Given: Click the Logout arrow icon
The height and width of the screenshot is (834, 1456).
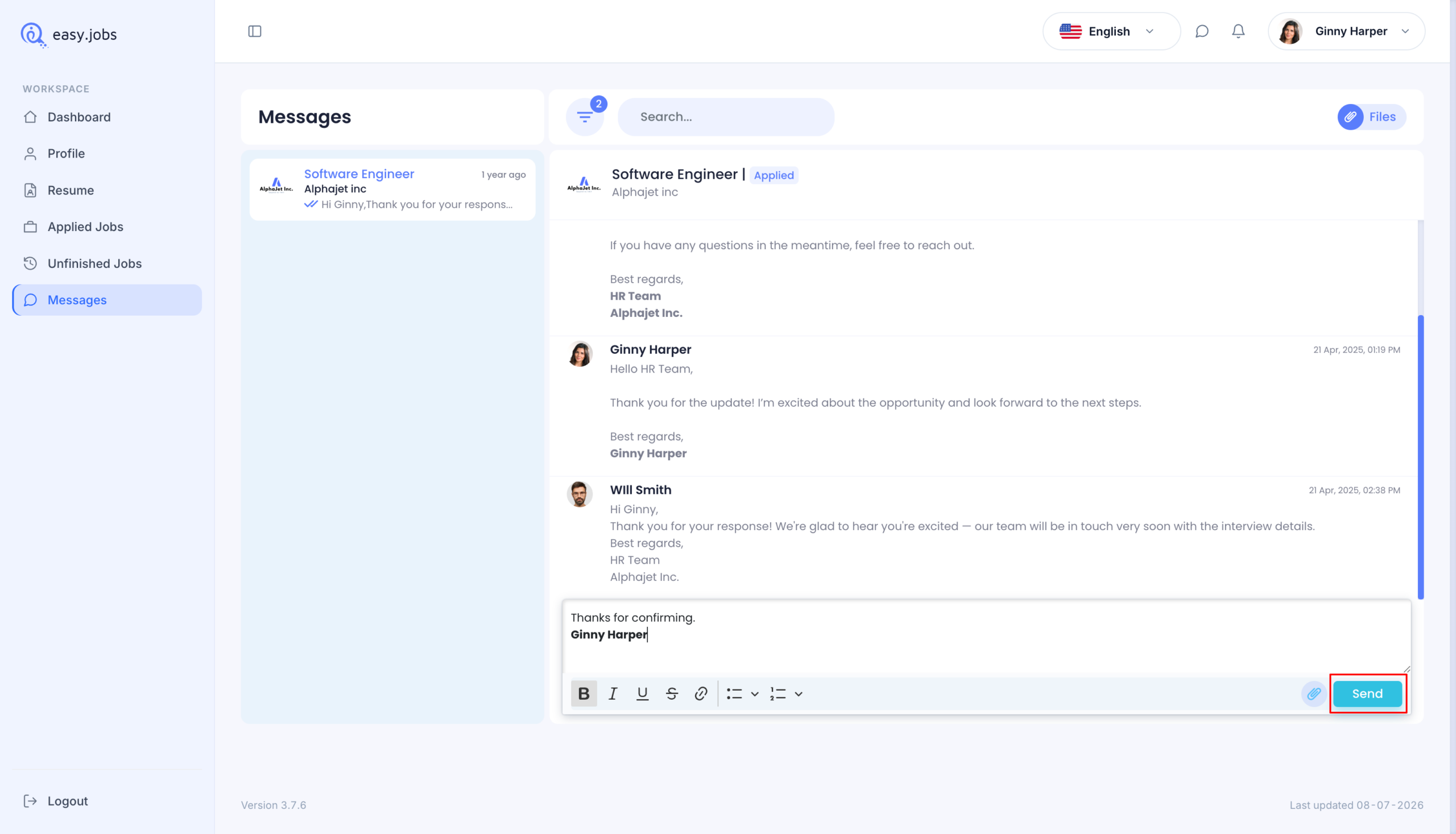Looking at the screenshot, I should (x=30, y=801).
